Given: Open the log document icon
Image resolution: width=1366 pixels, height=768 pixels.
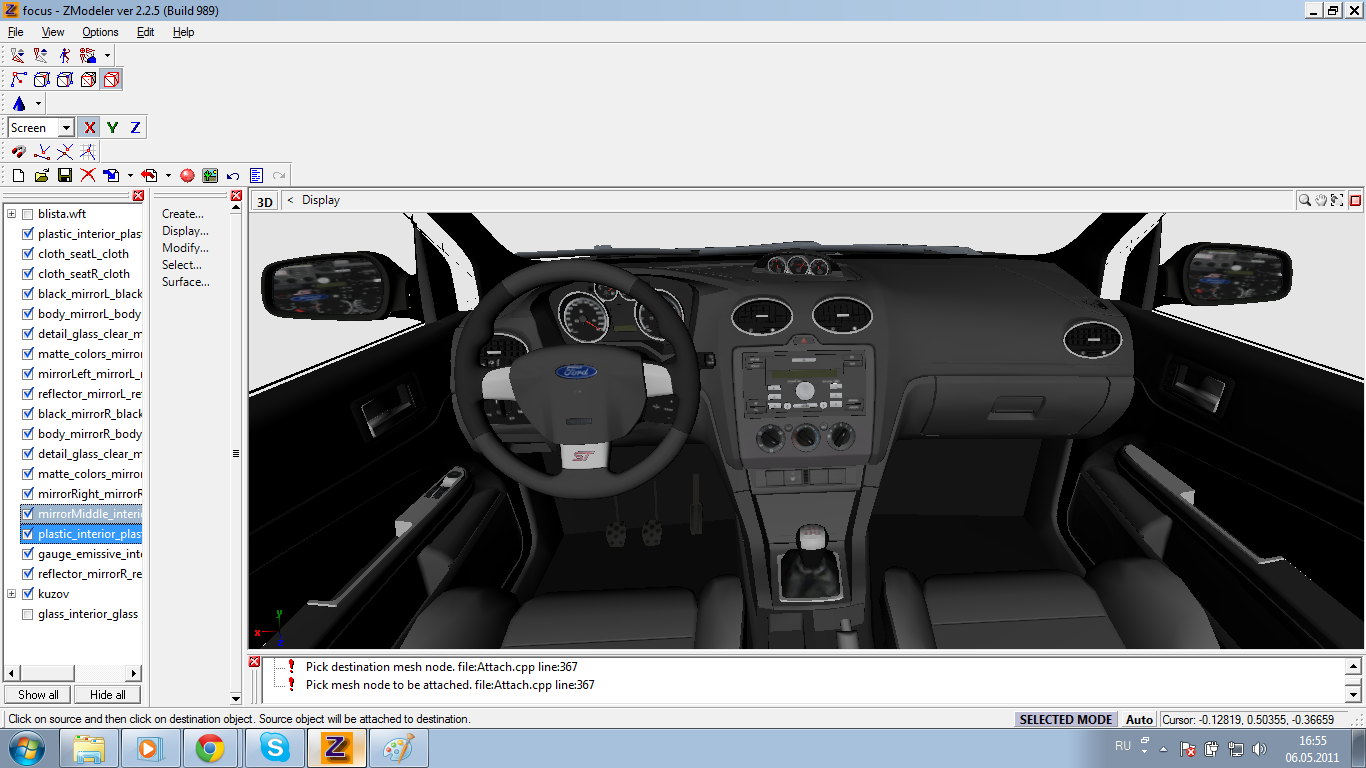Looking at the screenshot, I should tap(256, 175).
